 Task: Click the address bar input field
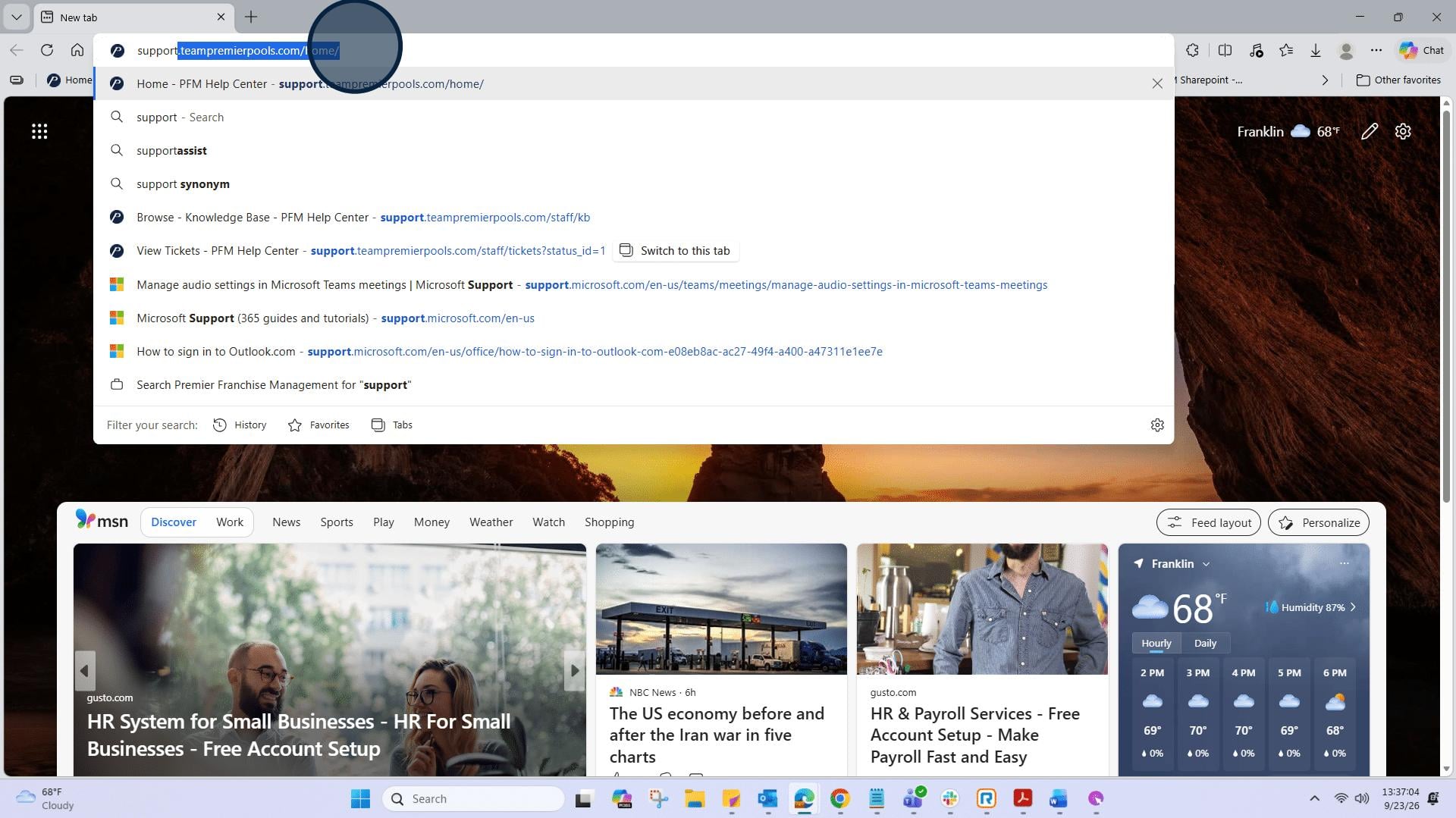[x=633, y=50]
